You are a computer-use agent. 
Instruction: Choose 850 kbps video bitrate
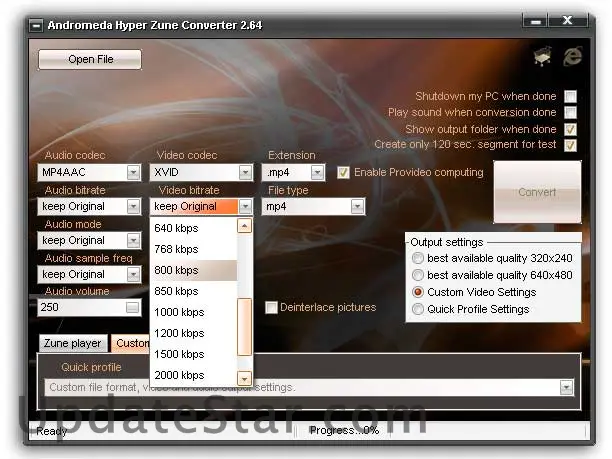point(194,291)
